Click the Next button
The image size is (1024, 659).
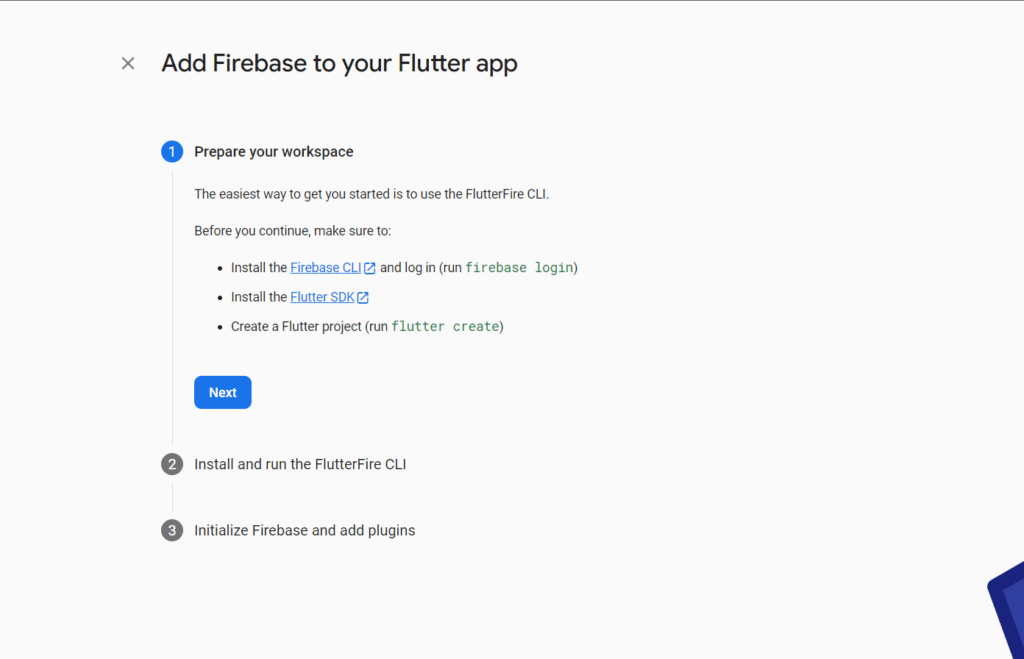pyautogui.click(x=223, y=393)
